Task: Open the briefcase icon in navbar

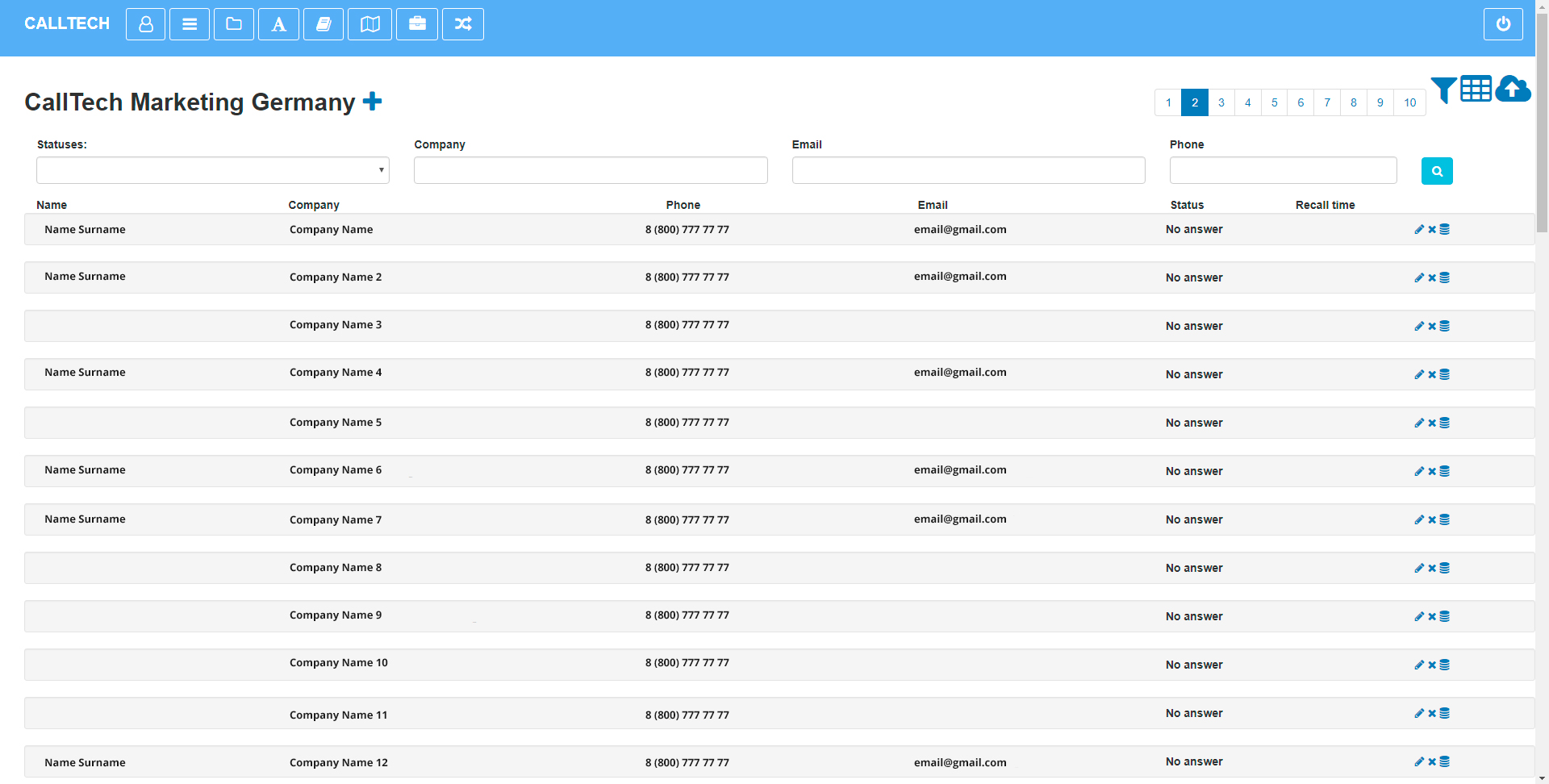Action: 417,24
